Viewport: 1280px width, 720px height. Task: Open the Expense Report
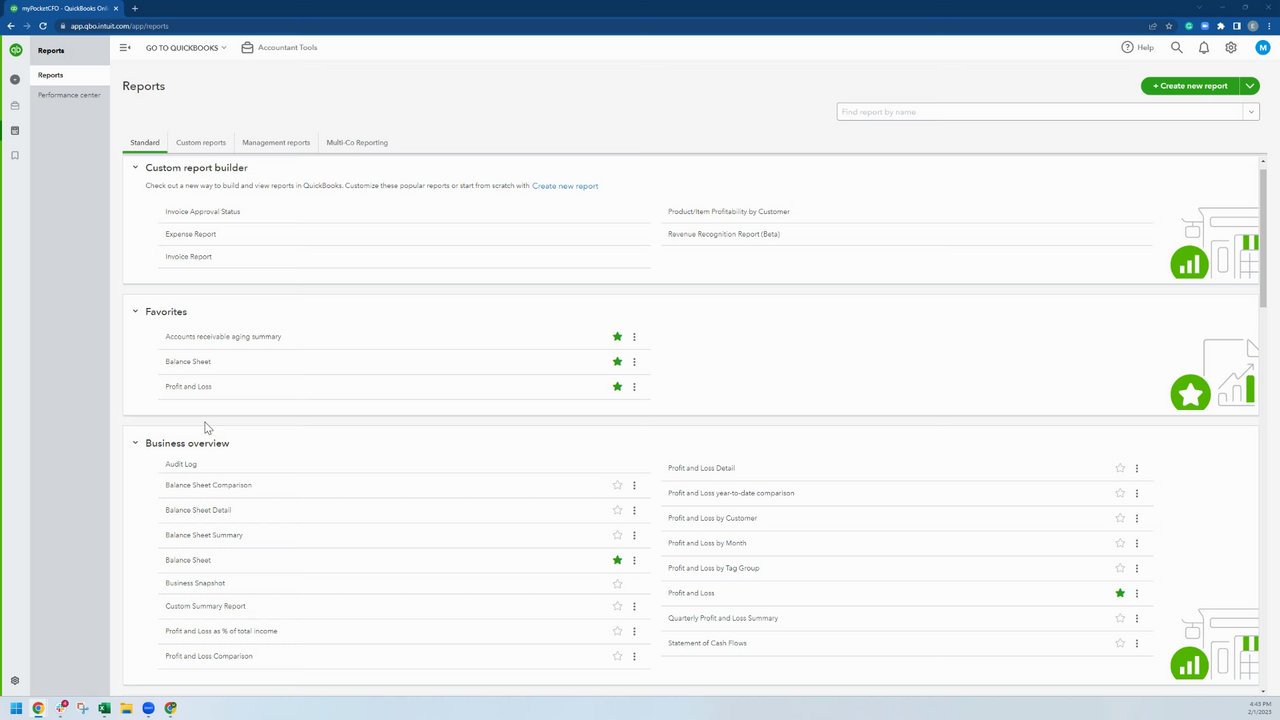pyautogui.click(x=191, y=234)
